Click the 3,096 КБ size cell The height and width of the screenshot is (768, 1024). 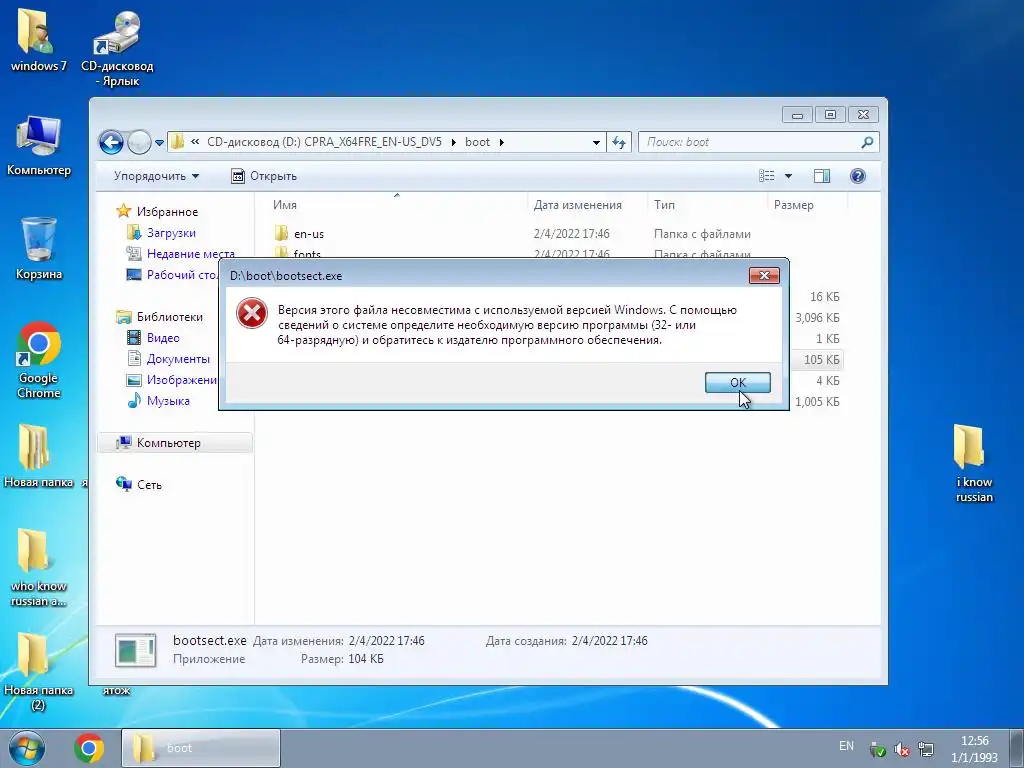click(x=817, y=317)
